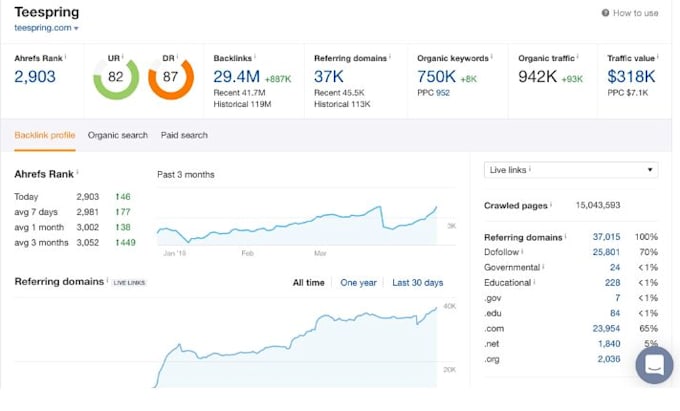Viewport: 680px width, 411px height.
Task: Open the 37K referring domains value
Action: point(329,77)
